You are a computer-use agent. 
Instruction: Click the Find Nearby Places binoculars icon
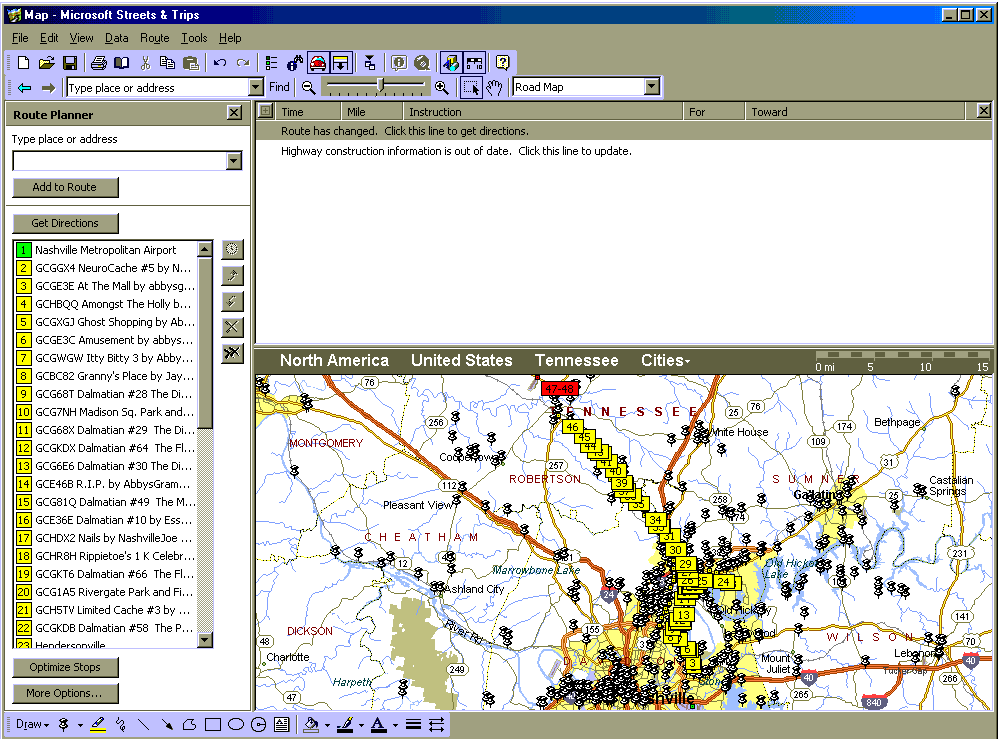tap(295, 62)
